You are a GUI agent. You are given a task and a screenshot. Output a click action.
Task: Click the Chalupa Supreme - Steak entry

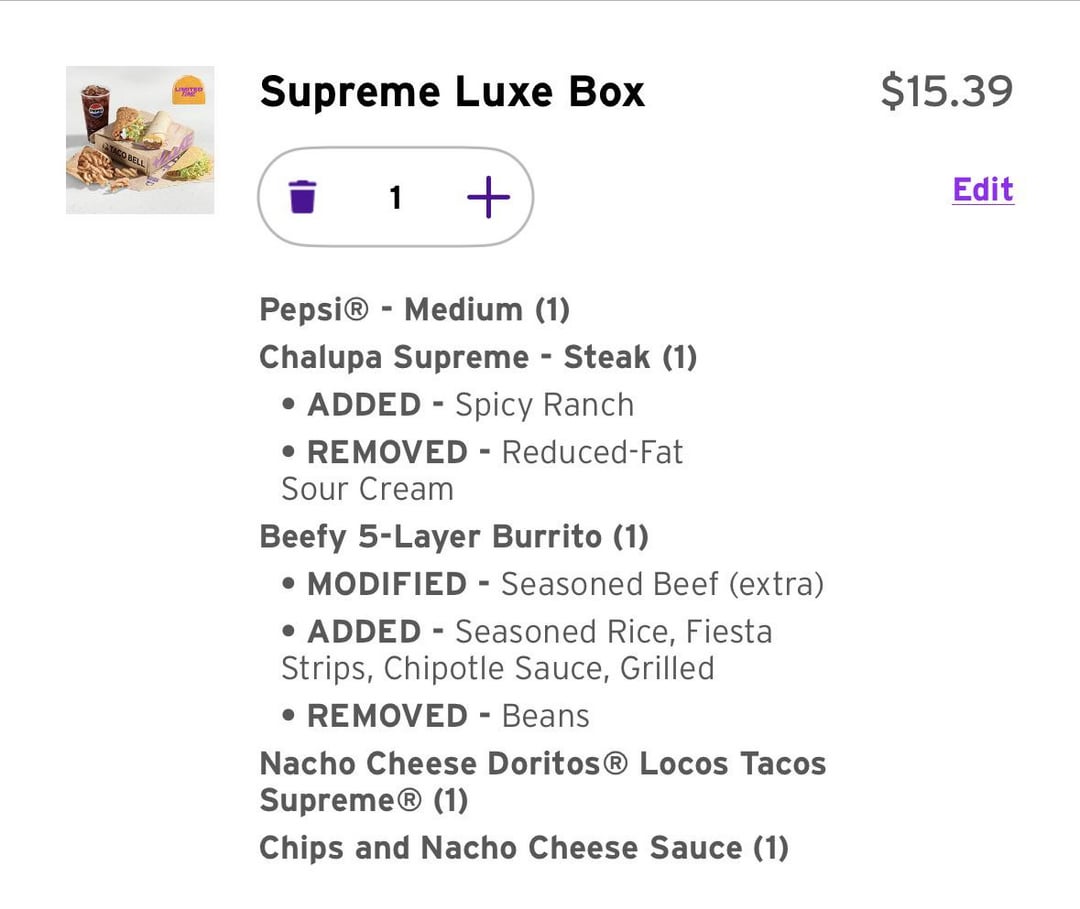pos(478,357)
